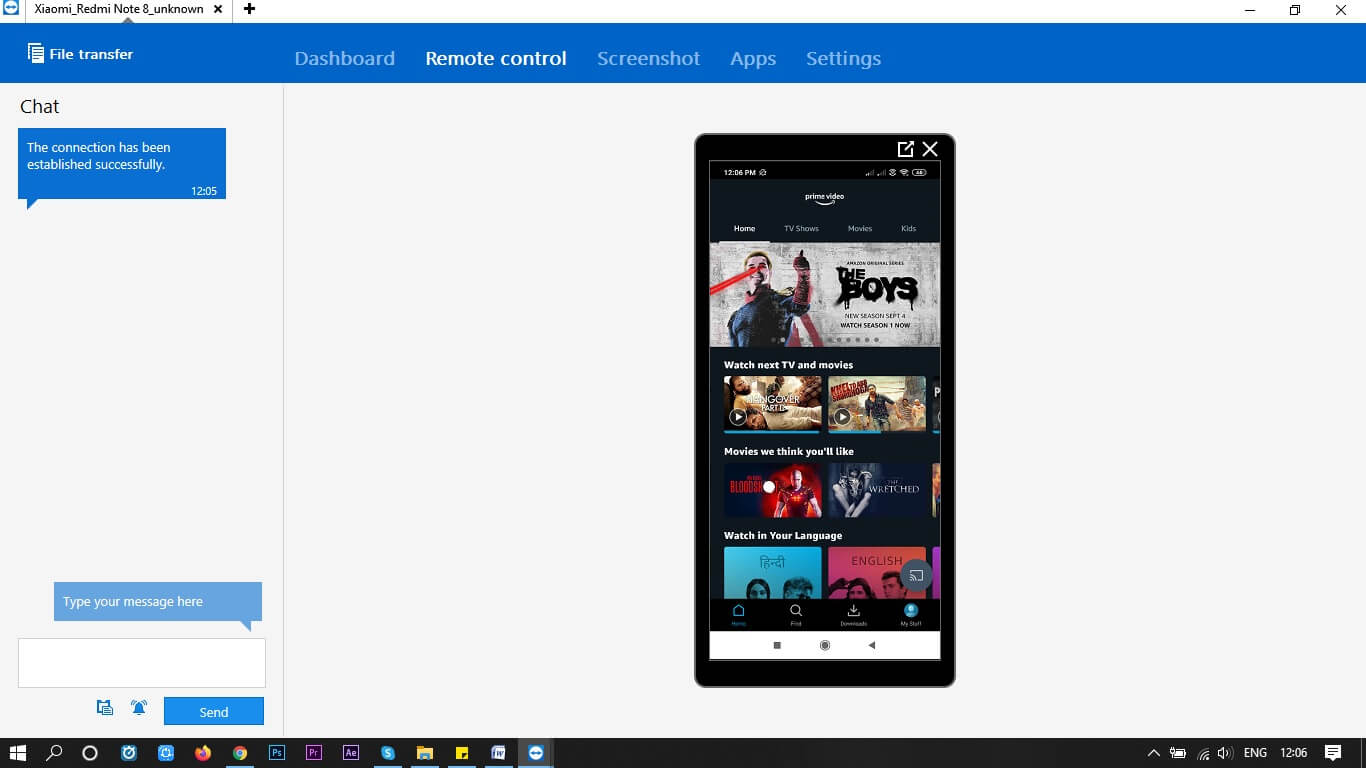The width and height of the screenshot is (1366, 768).
Task: Open the Kids section in Prime Video
Action: [908, 228]
